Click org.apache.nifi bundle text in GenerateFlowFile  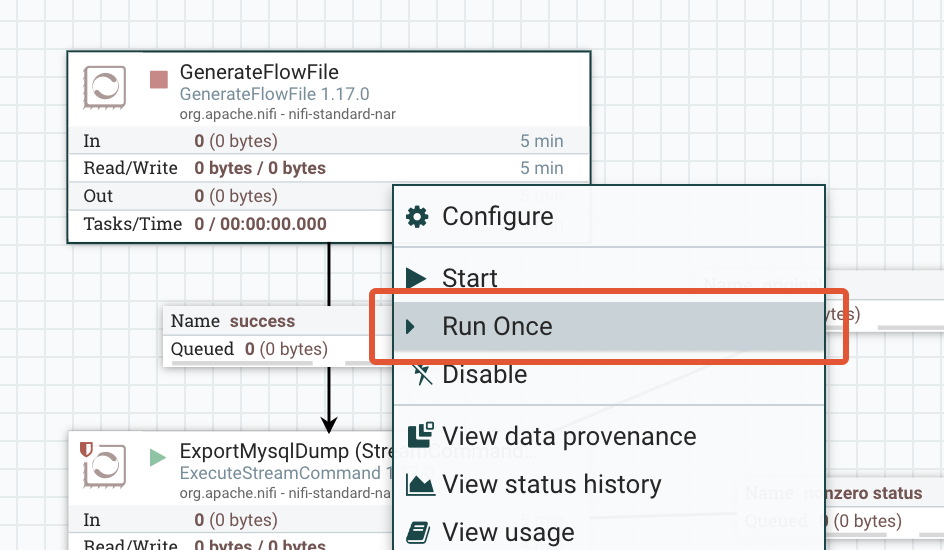(x=288, y=114)
